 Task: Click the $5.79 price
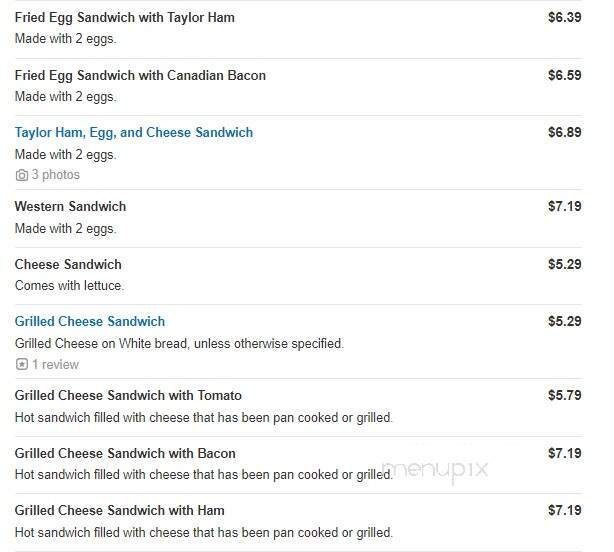click(565, 395)
